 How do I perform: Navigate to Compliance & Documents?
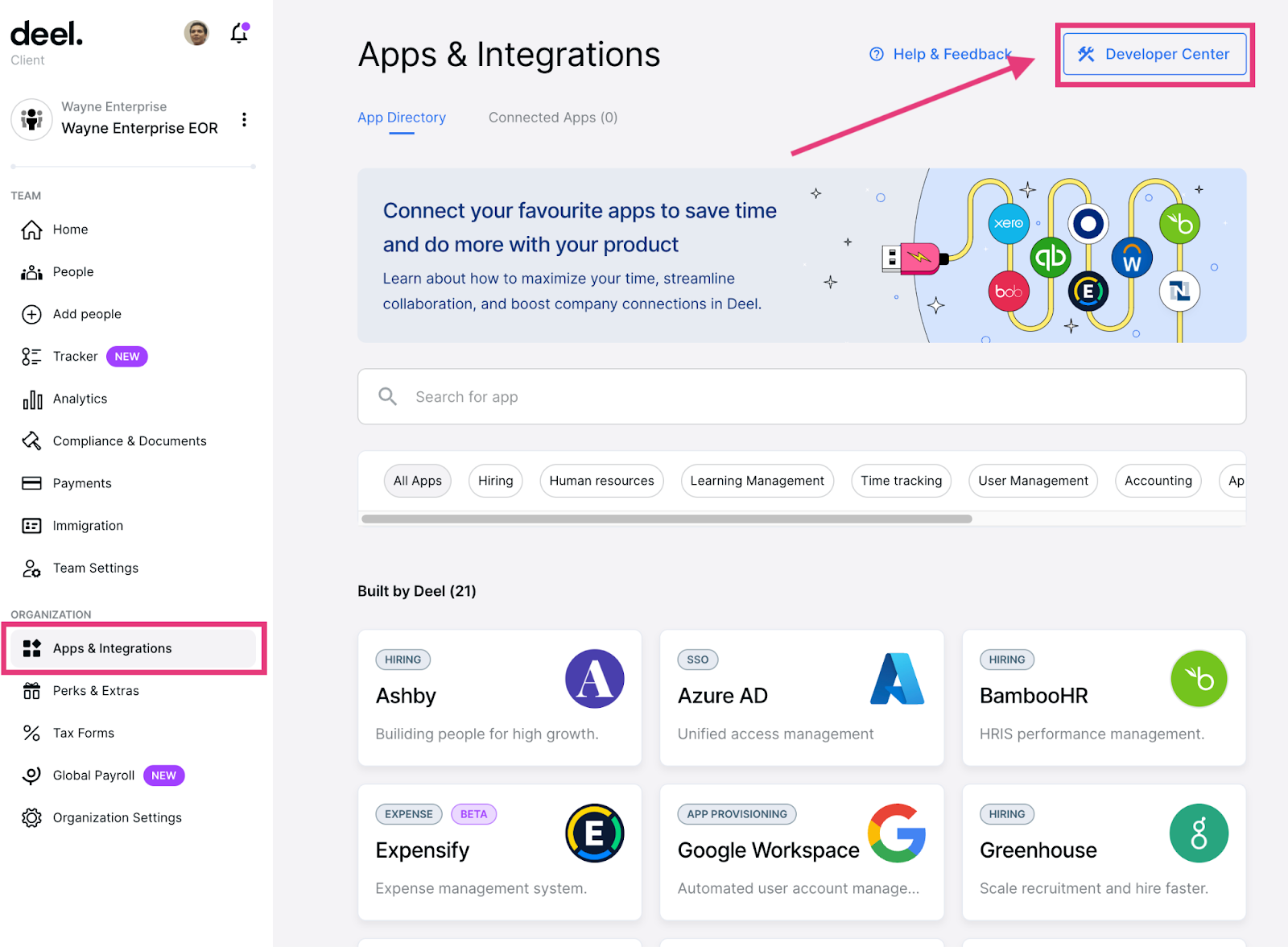(x=130, y=441)
